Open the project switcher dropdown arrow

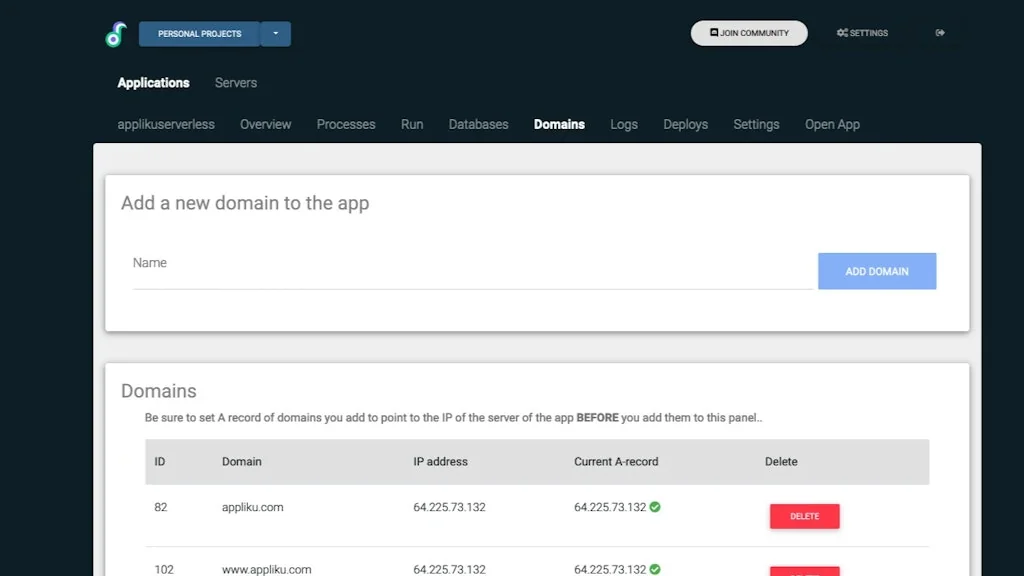point(276,33)
